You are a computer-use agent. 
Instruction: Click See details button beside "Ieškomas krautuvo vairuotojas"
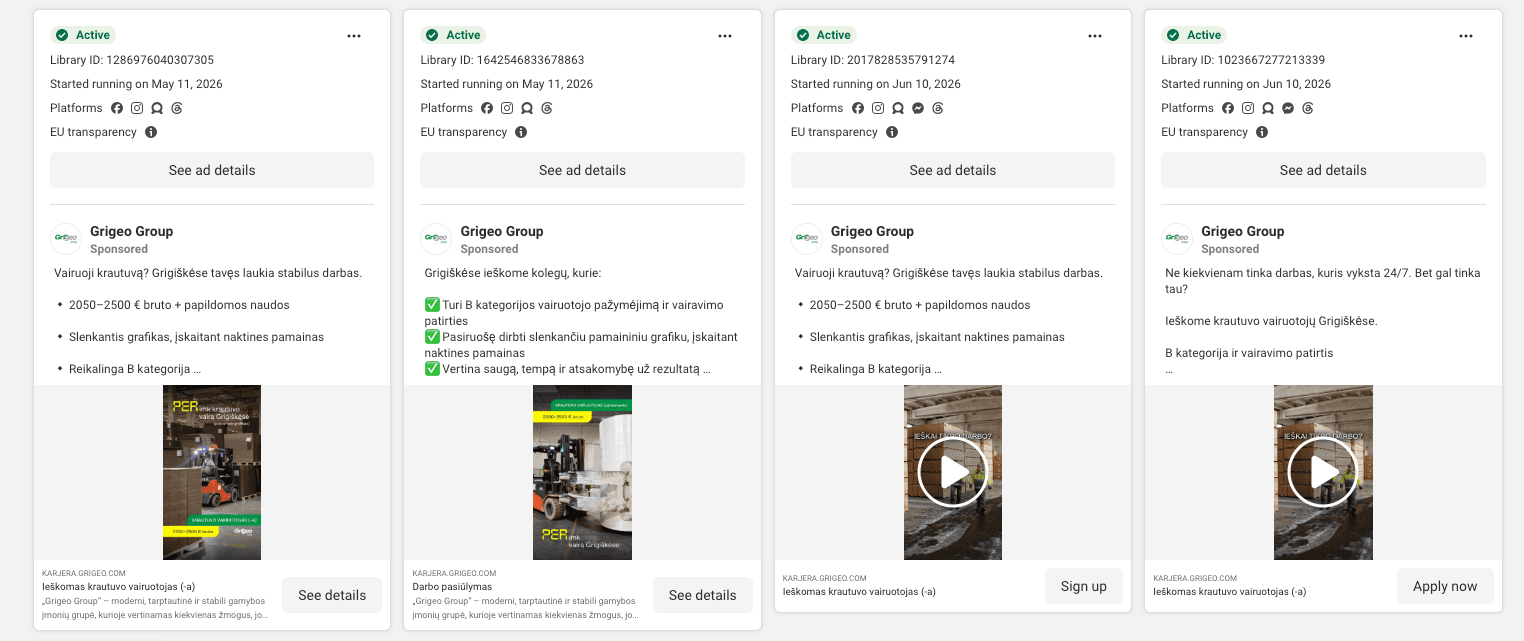[x=332, y=595]
